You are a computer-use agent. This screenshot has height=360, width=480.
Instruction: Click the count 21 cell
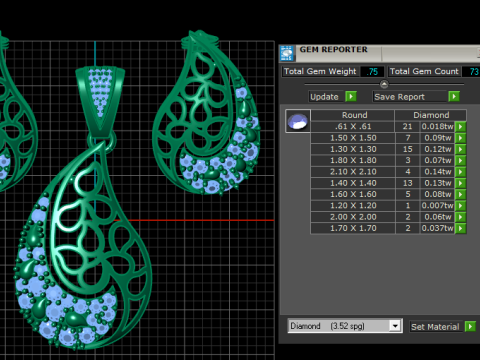pos(407,127)
